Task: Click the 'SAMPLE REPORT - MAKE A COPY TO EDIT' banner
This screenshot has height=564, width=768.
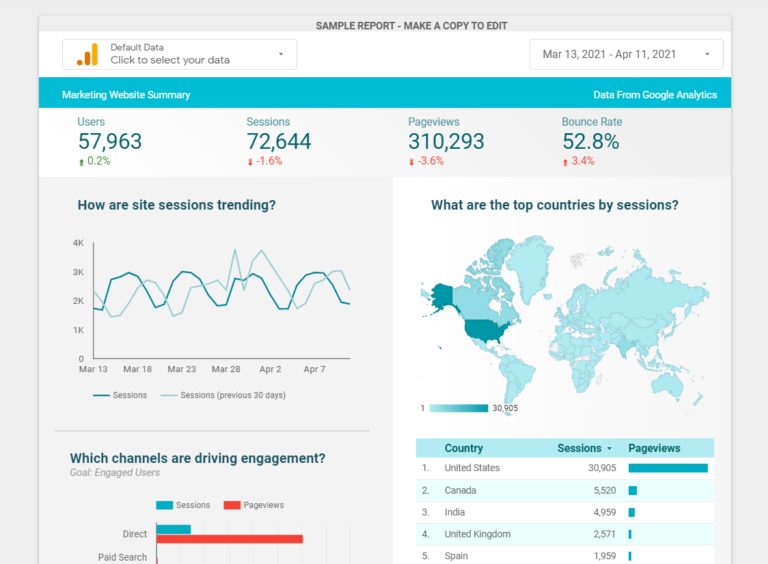Action: point(411,26)
